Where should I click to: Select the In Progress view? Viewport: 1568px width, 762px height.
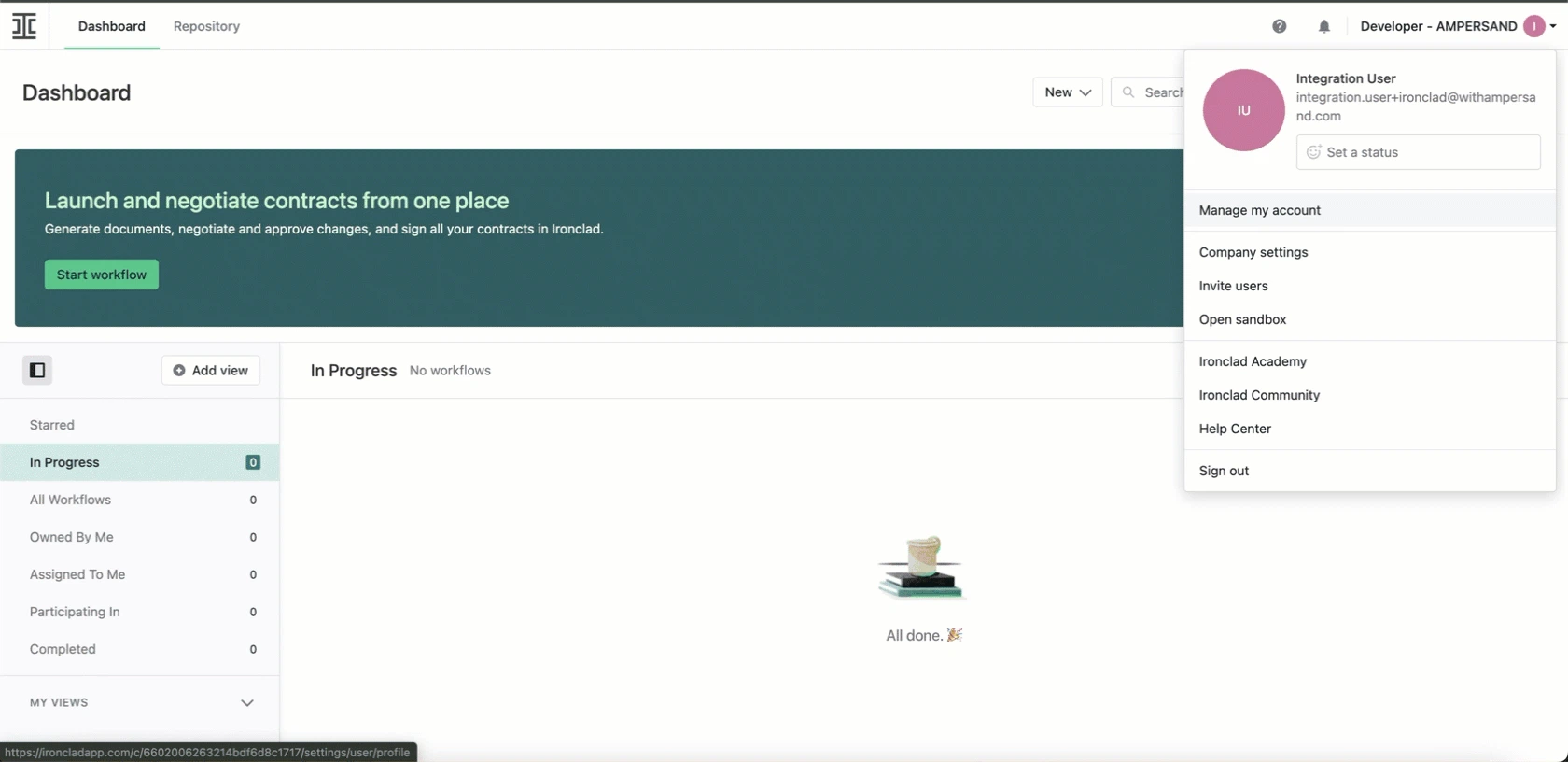140,462
